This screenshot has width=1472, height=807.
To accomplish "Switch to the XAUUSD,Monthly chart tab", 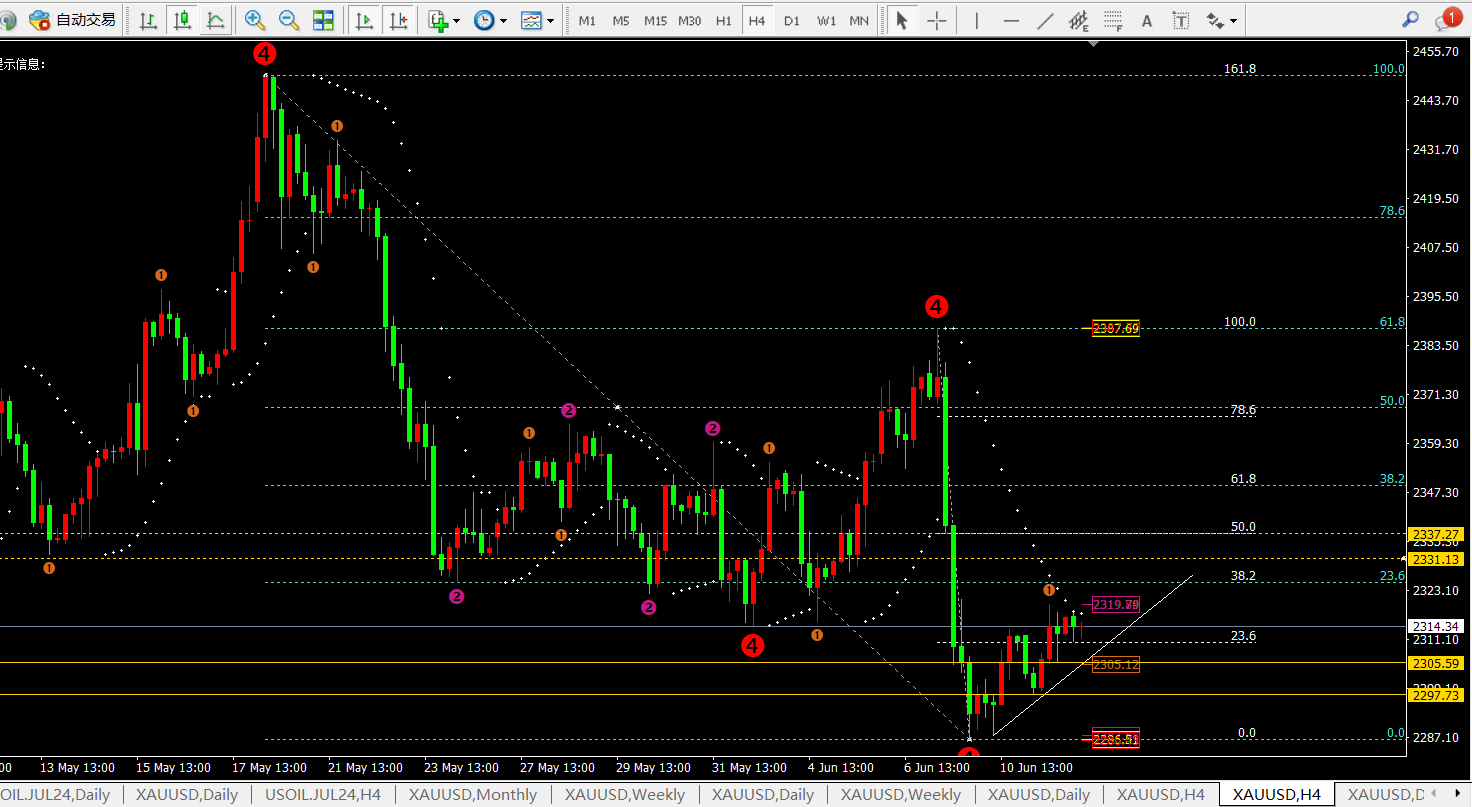I will (x=471, y=795).
